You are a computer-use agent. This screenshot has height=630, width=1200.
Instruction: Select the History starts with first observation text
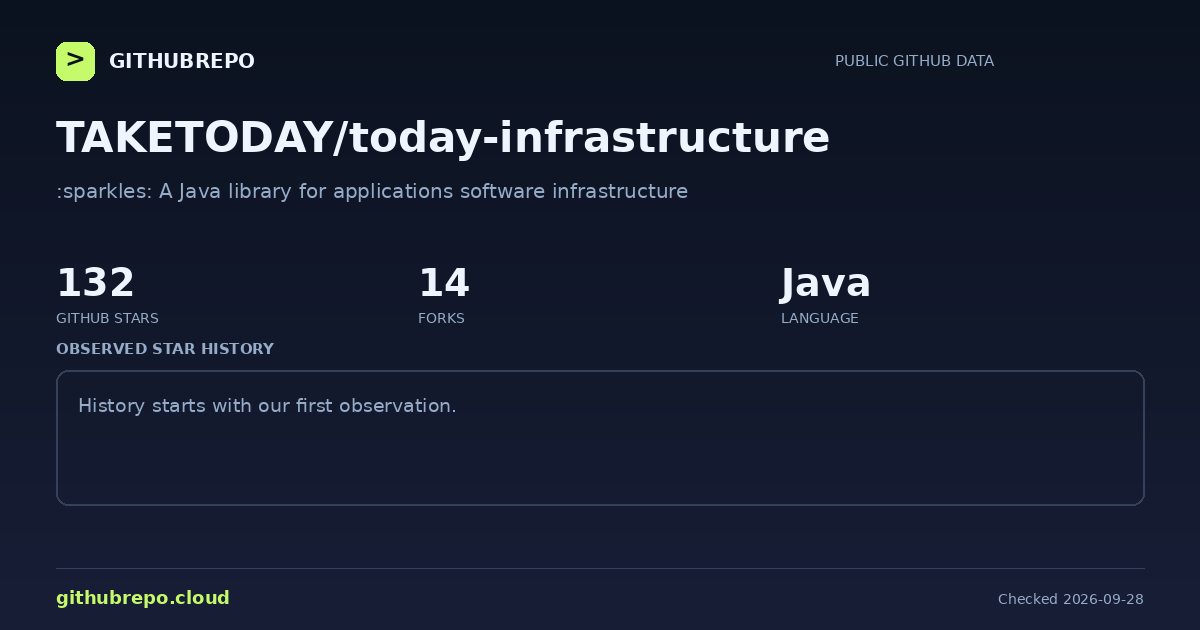click(267, 406)
